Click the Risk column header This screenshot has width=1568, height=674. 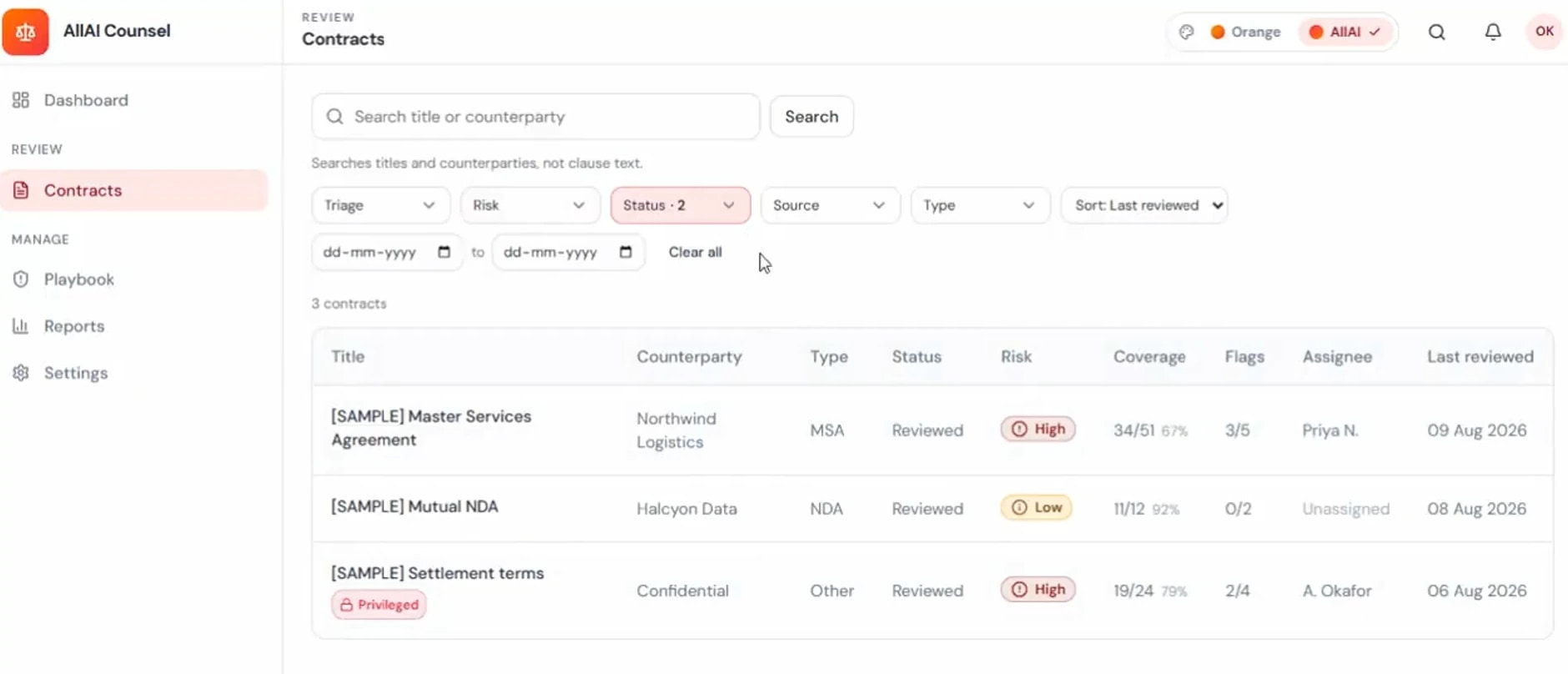pos(1016,357)
